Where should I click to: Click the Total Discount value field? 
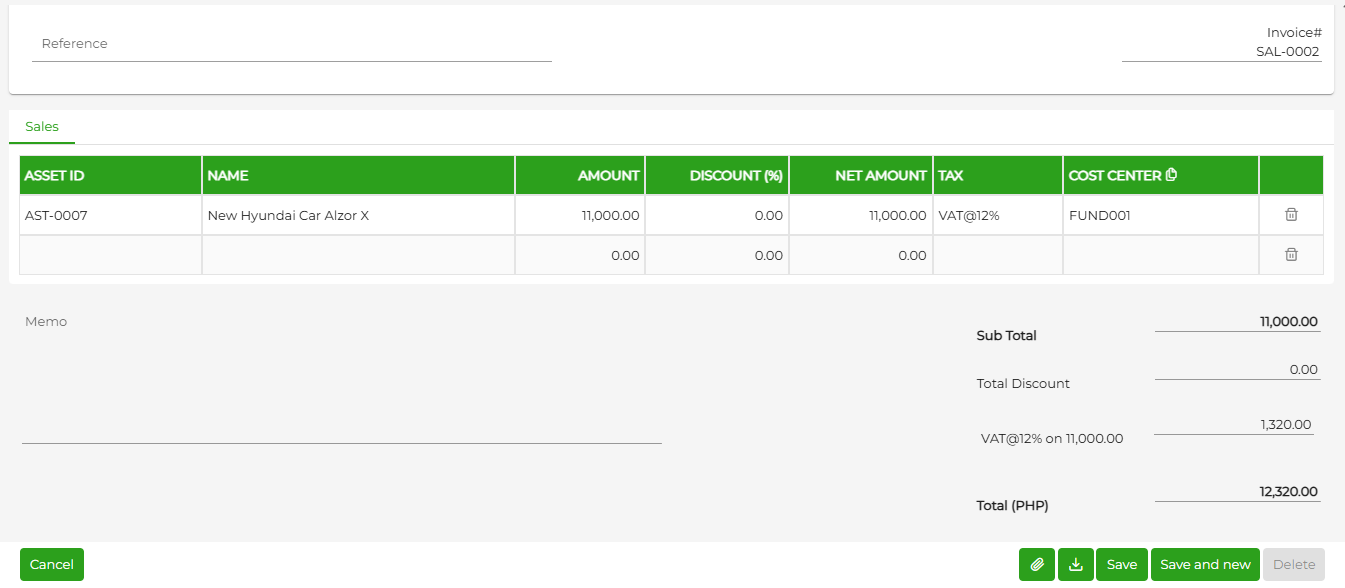point(1238,369)
